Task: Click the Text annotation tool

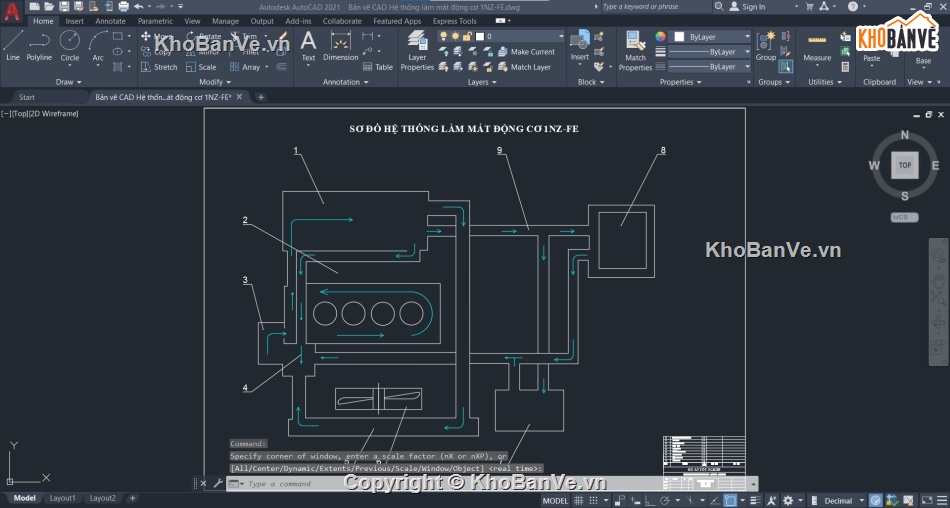Action: click(x=308, y=47)
